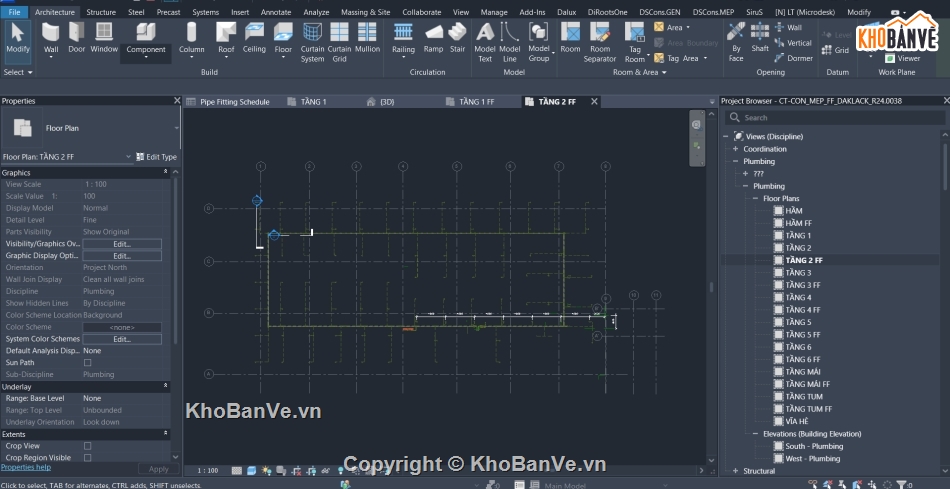This screenshot has height=489, width=950.
Task: Close the TẦNG 2 FF view tab
Action: pos(594,102)
